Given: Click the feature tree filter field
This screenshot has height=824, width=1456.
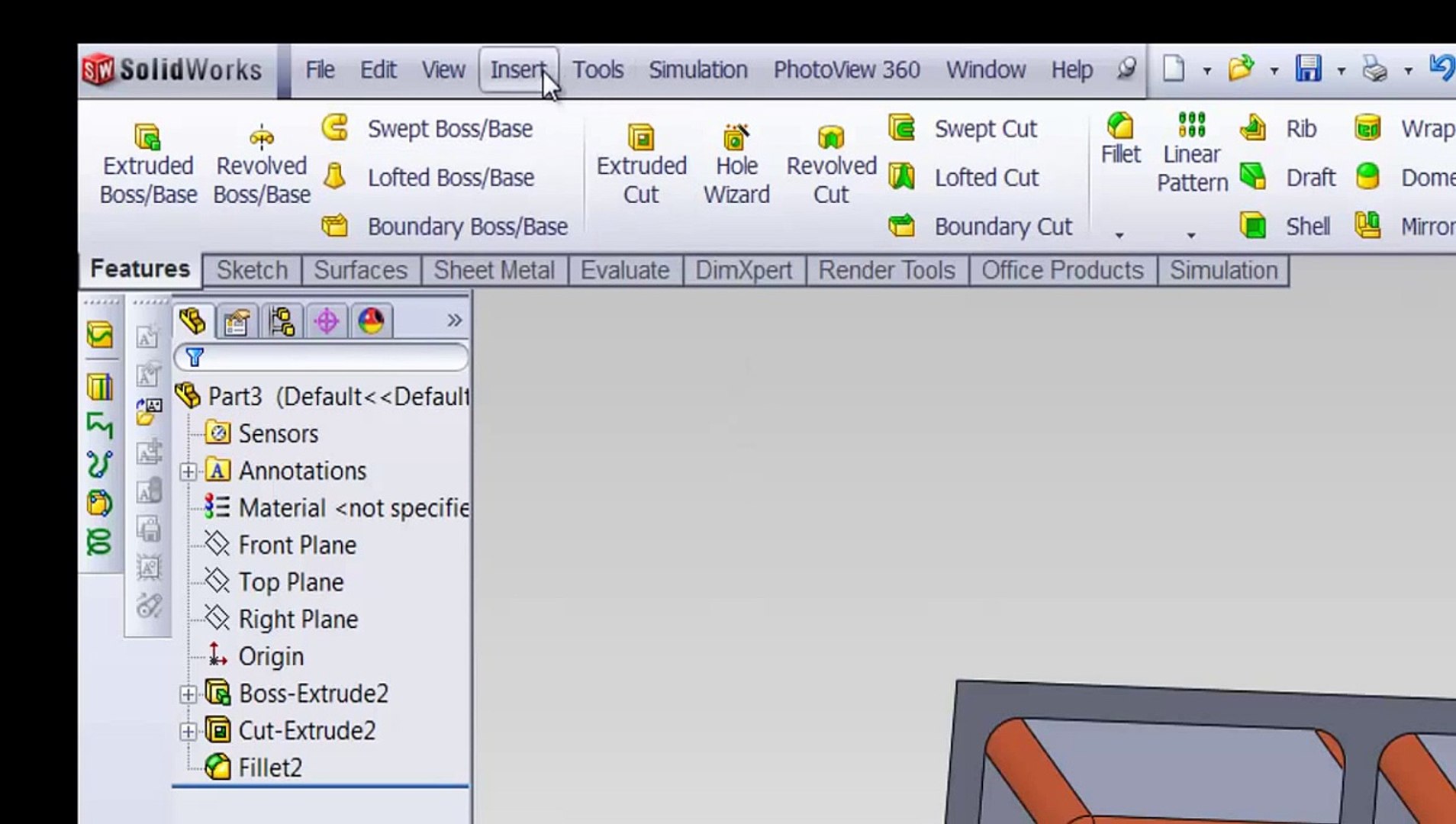Looking at the screenshot, I should click(321, 357).
